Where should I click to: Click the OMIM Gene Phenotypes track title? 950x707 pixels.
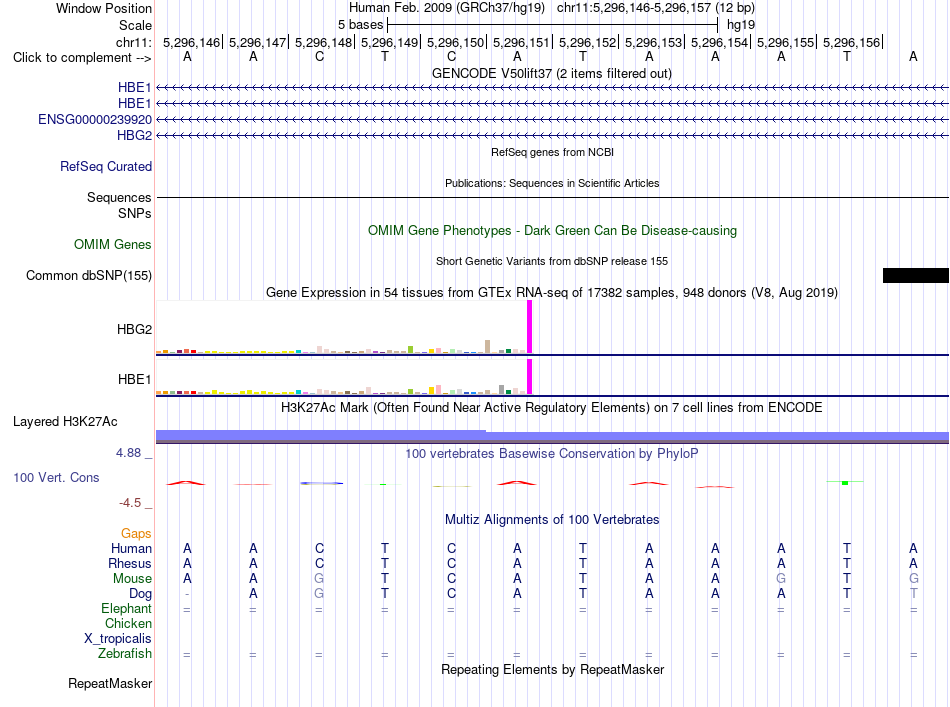coord(553,230)
